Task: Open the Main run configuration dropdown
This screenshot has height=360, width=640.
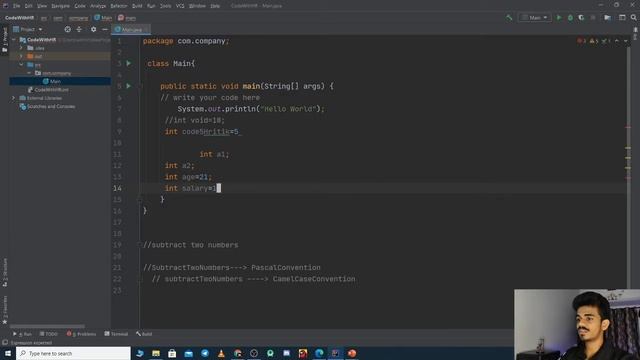Action: pyautogui.click(x=535, y=18)
